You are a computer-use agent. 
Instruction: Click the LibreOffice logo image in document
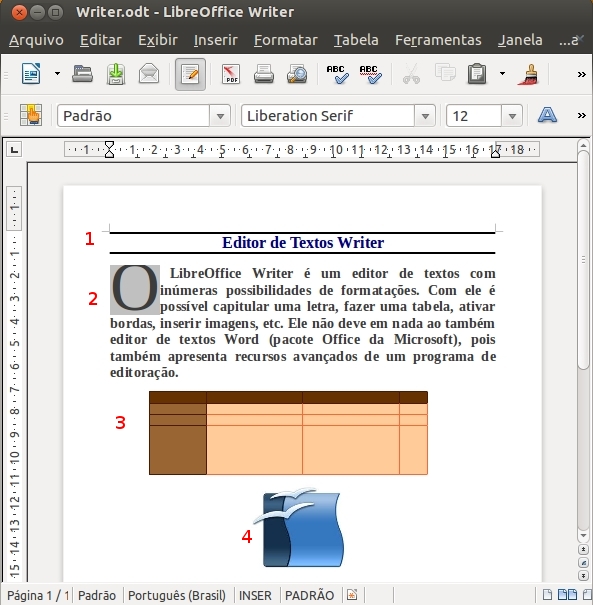(x=301, y=527)
